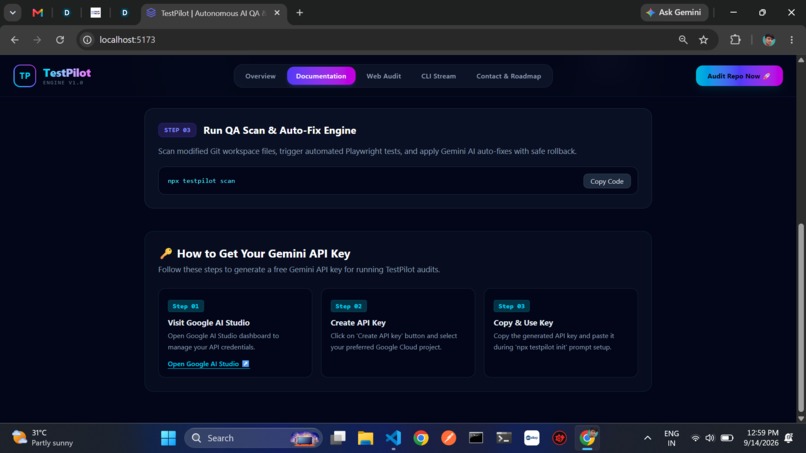The height and width of the screenshot is (453, 806).
Task: Bookmark this page with the star icon
Action: (x=703, y=40)
